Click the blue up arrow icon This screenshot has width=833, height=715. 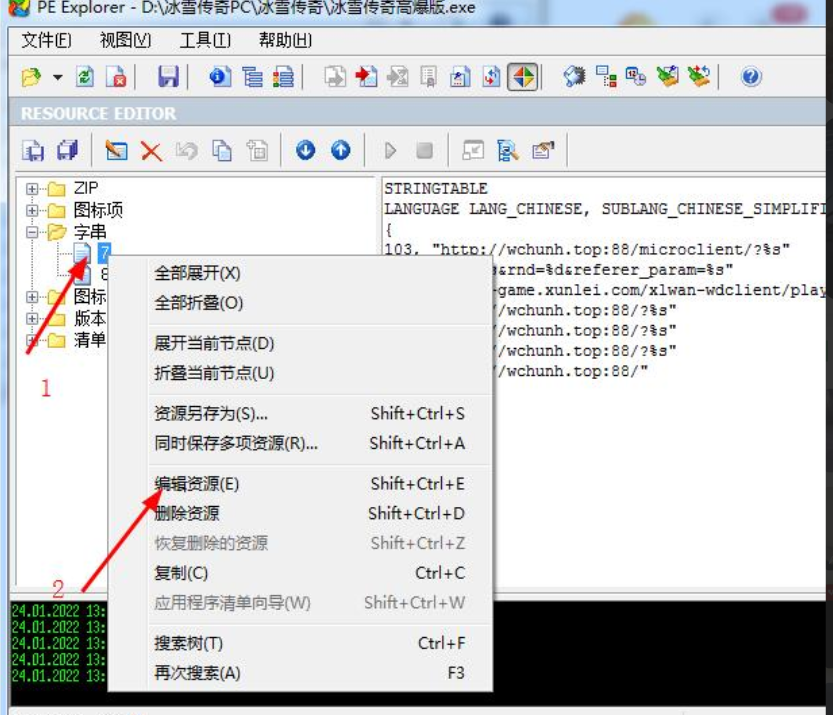tap(341, 151)
